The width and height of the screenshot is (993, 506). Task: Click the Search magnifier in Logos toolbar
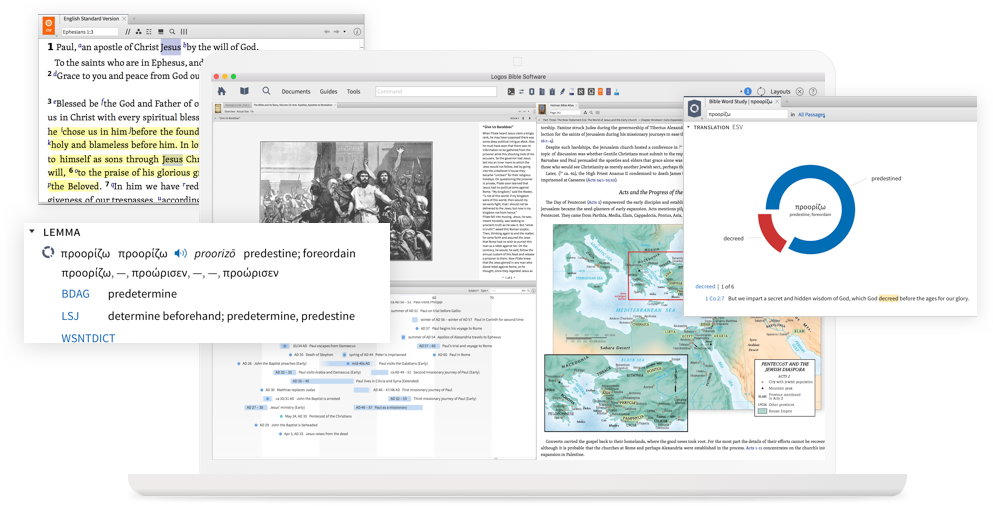click(267, 91)
